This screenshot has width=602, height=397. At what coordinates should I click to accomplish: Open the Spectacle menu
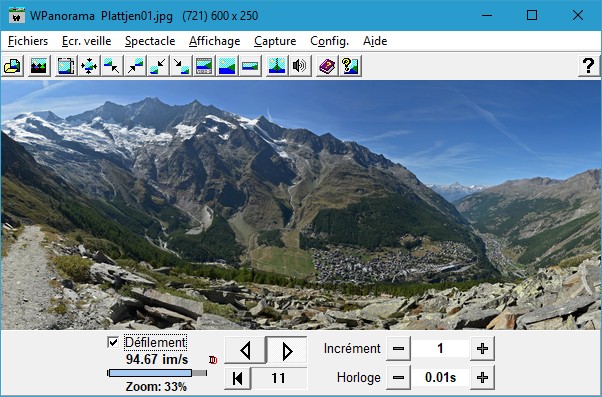pyautogui.click(x=150, y=41)
